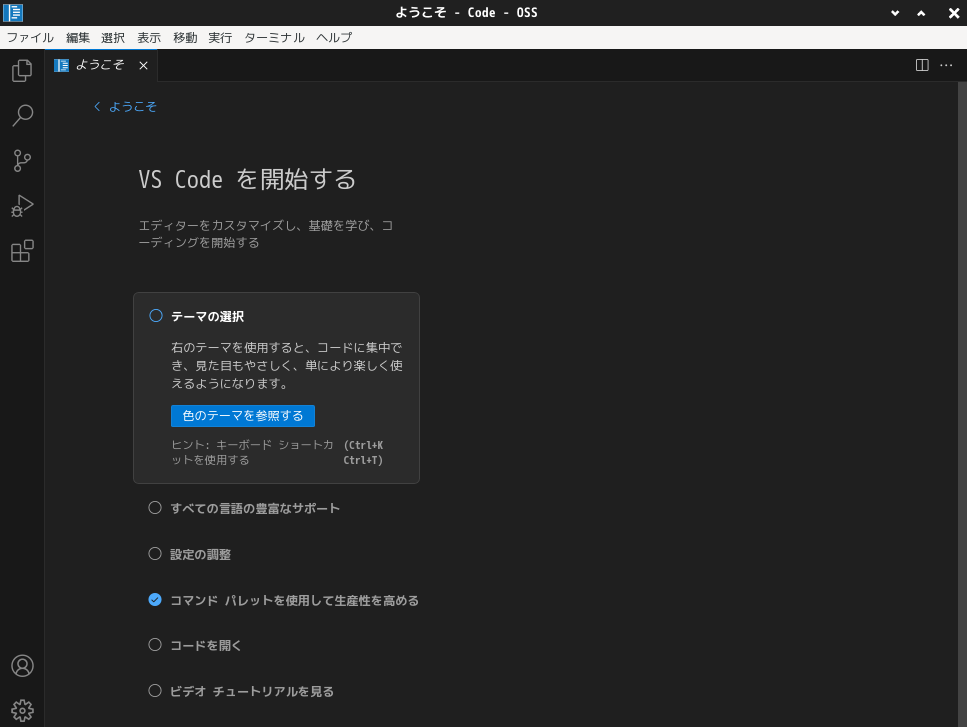Screen dimensions: 967x727
Task: Open the 実行 menu
Action: (220, 38)
